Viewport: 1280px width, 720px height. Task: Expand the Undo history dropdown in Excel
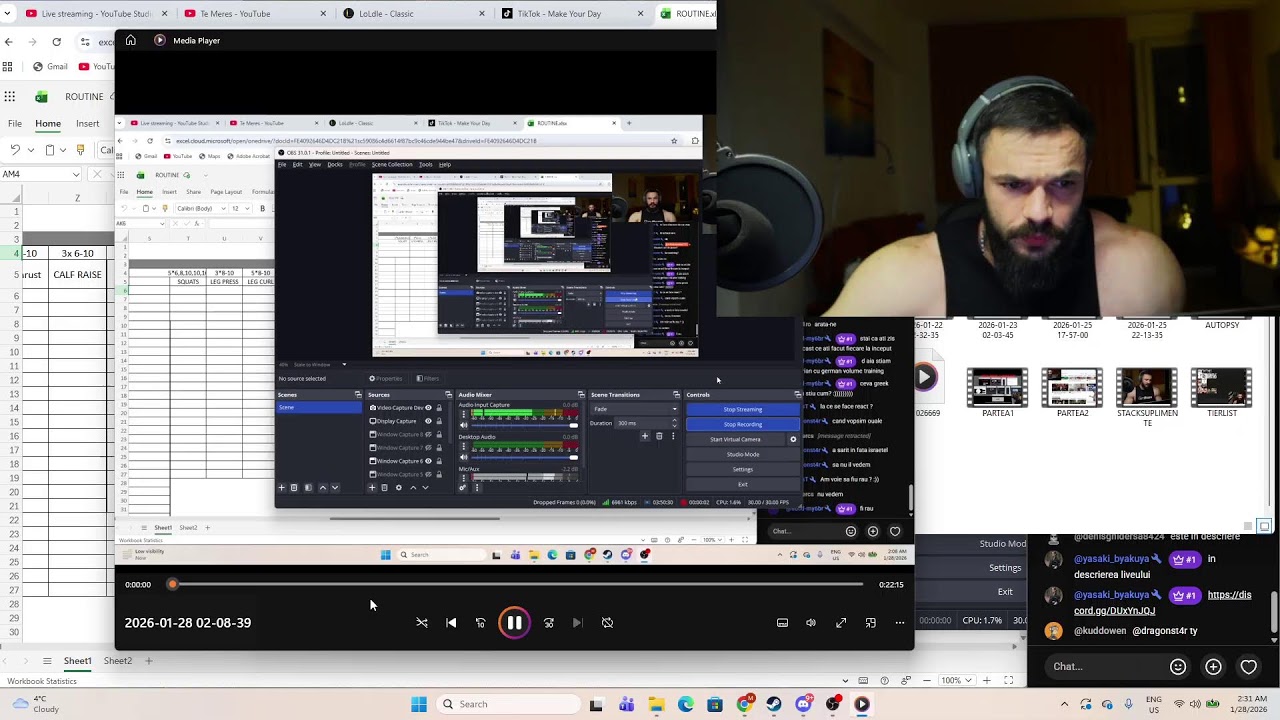31,150
